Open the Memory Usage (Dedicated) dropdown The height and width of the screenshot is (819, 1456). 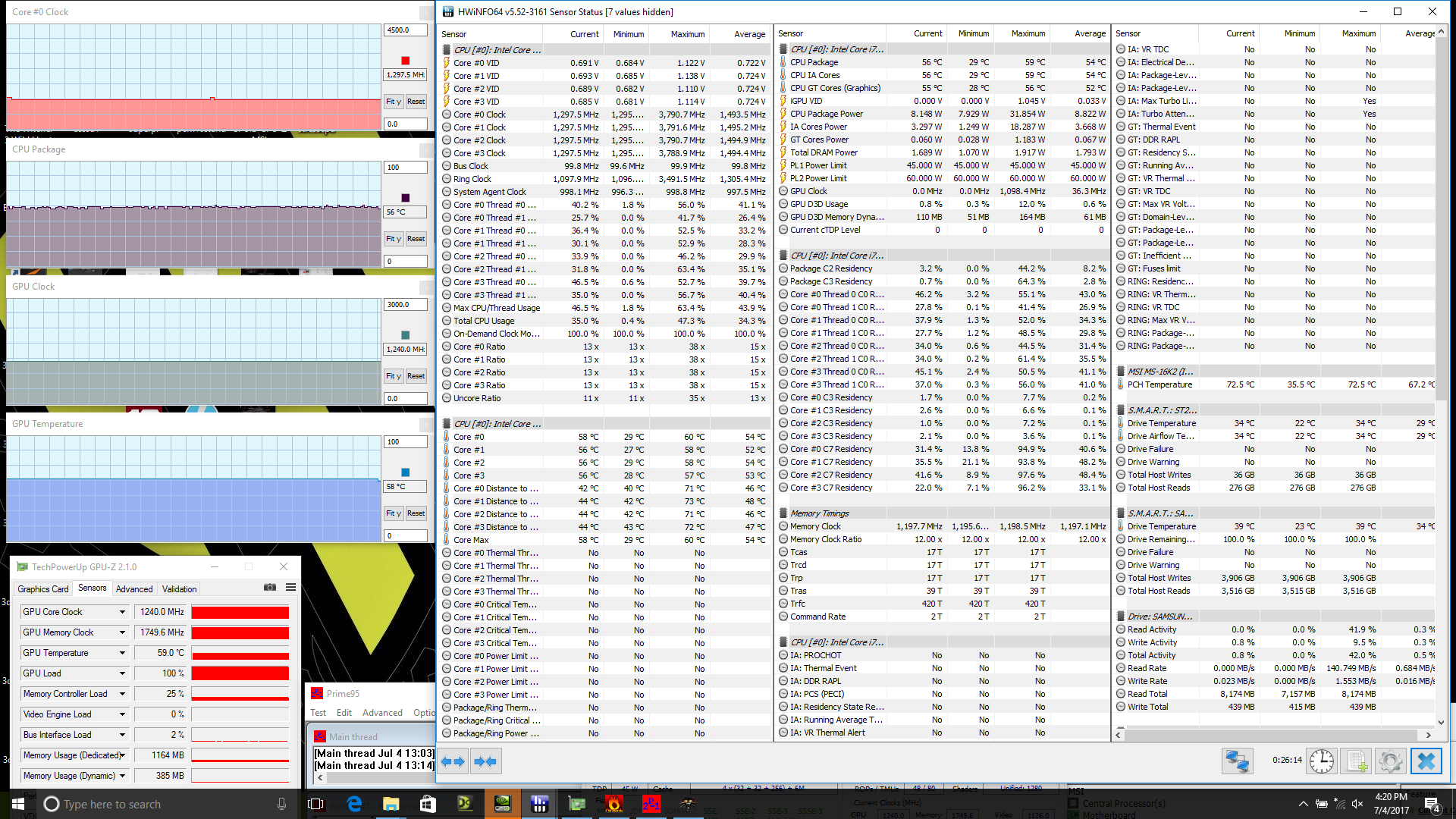pos(121,755)
